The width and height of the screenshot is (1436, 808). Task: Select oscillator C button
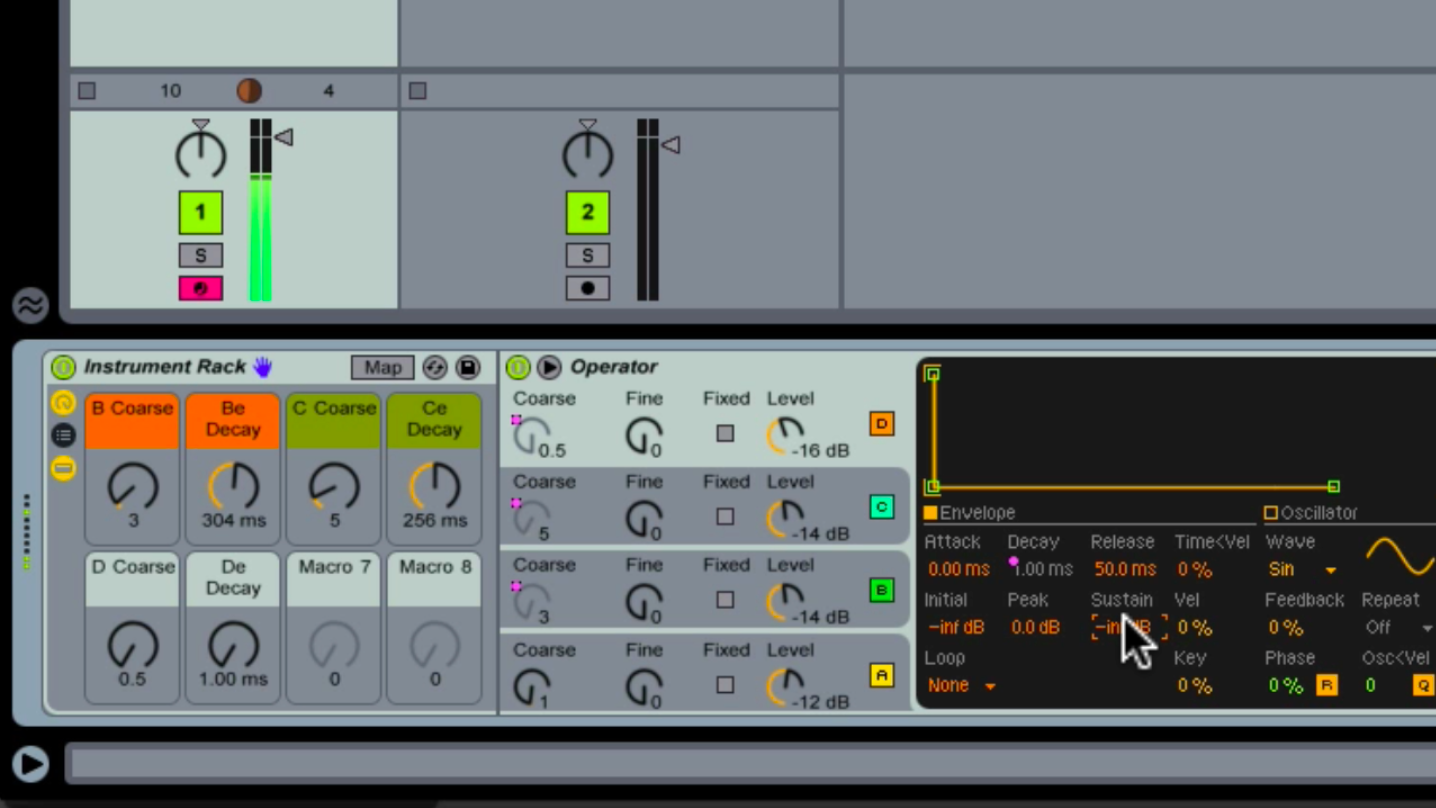pos(881,507)
